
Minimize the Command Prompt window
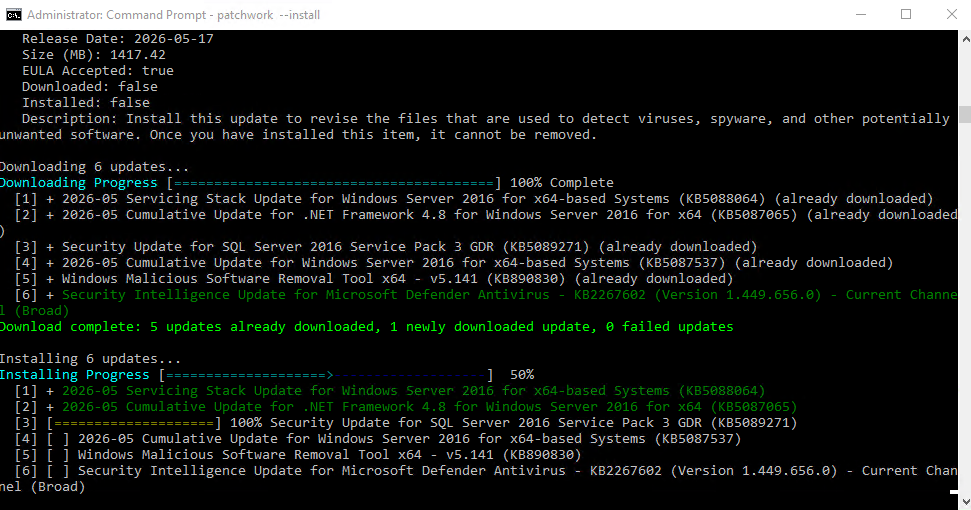[x=861, y=14]
